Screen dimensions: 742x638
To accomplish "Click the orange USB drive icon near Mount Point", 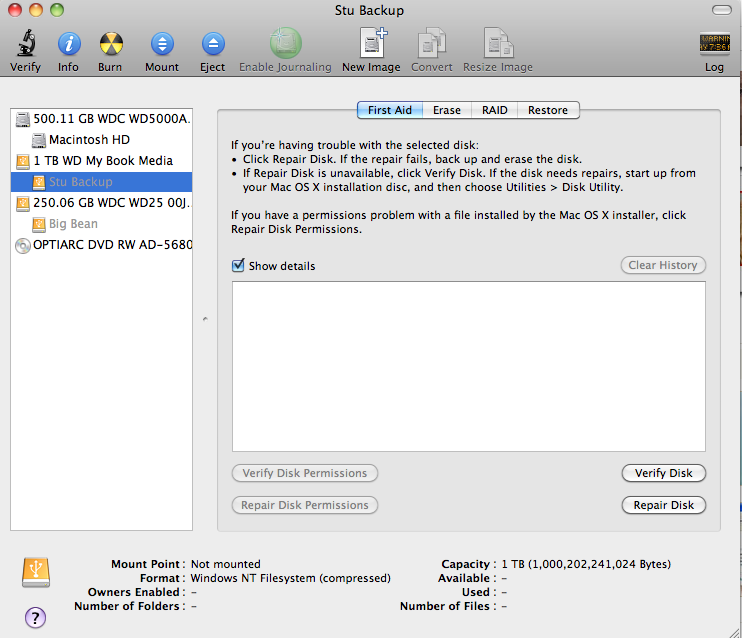I will pos(36,572).
